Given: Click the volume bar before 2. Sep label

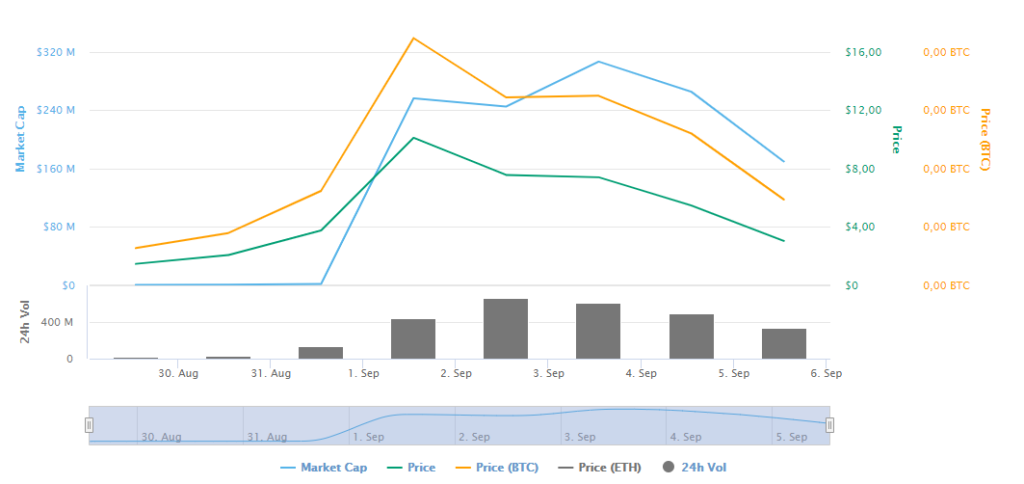Looking at the screenshot, I should pyautogui.click(x=413, y=339).
